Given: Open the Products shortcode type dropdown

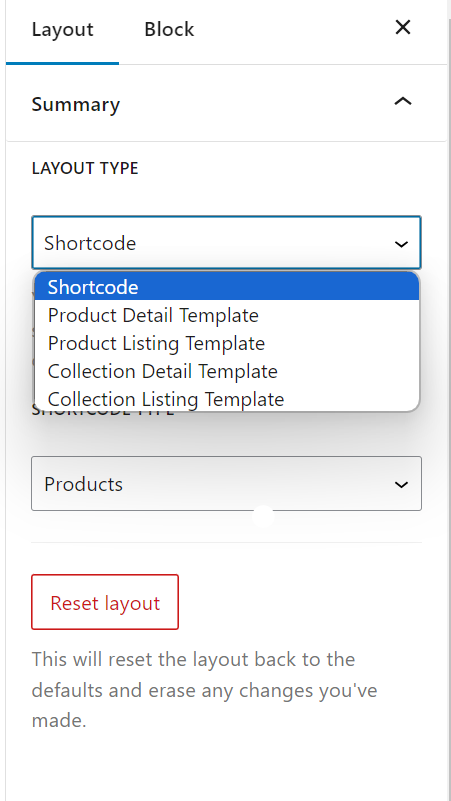Looking at the screenshot, I should click(226, 483).
